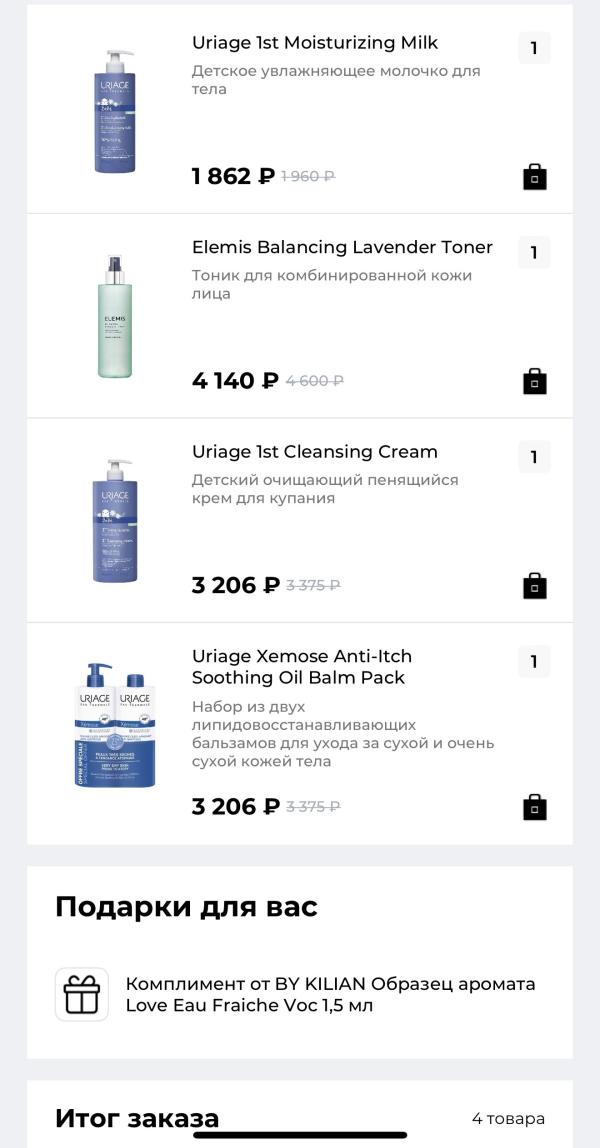Tap shopping bag icon for Elemis Lavender Toner
Screen dimensions: 600x1148
535,381
